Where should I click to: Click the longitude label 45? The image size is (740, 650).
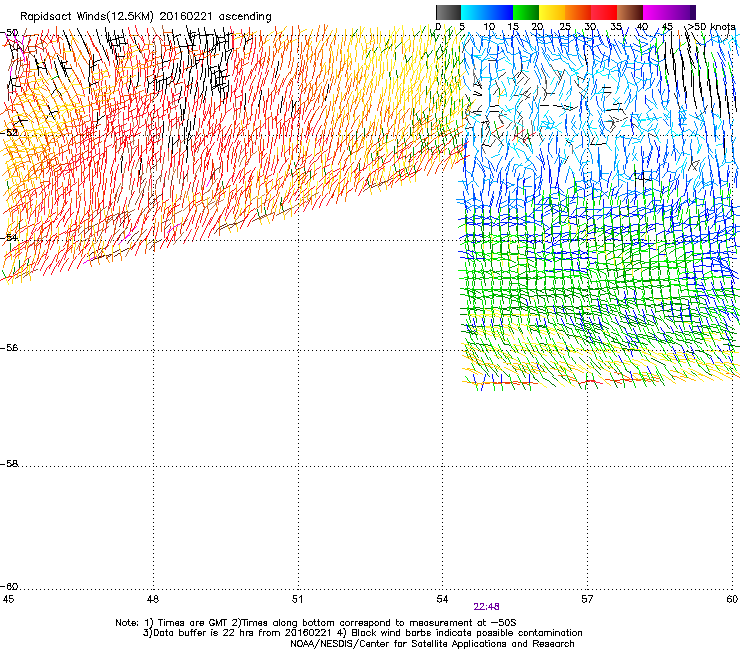[8, 599]
